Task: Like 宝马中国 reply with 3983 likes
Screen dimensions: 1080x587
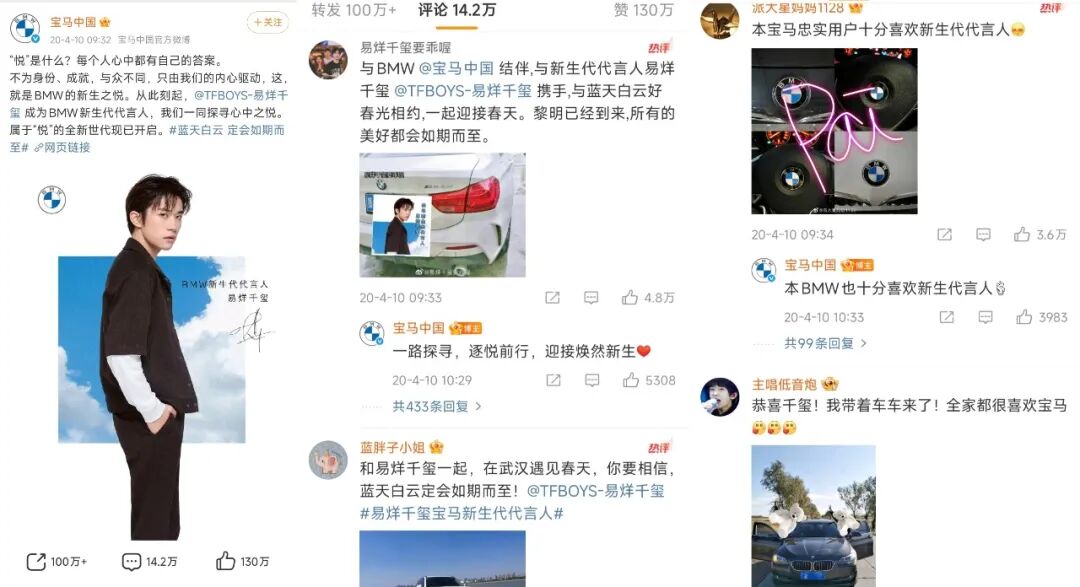Action: tap(1024, 317)
